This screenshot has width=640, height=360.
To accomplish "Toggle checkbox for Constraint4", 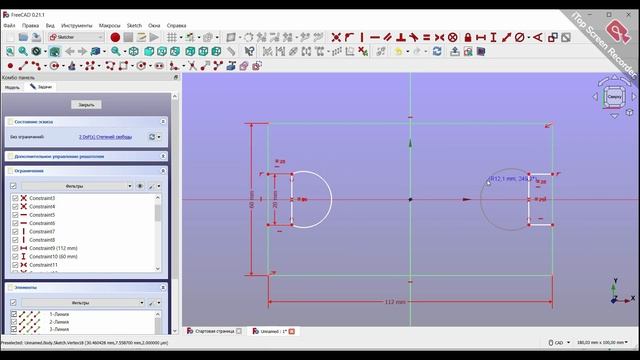I will click(15, 207).
